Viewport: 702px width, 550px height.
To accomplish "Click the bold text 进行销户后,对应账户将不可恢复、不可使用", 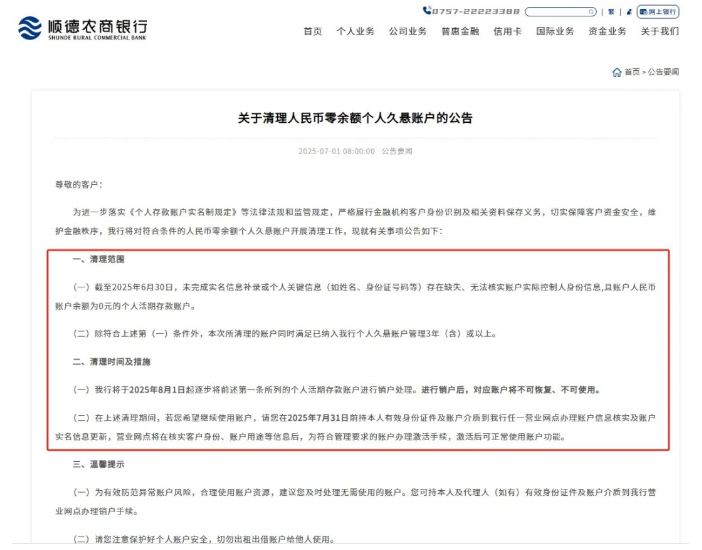I will point(510,390).
